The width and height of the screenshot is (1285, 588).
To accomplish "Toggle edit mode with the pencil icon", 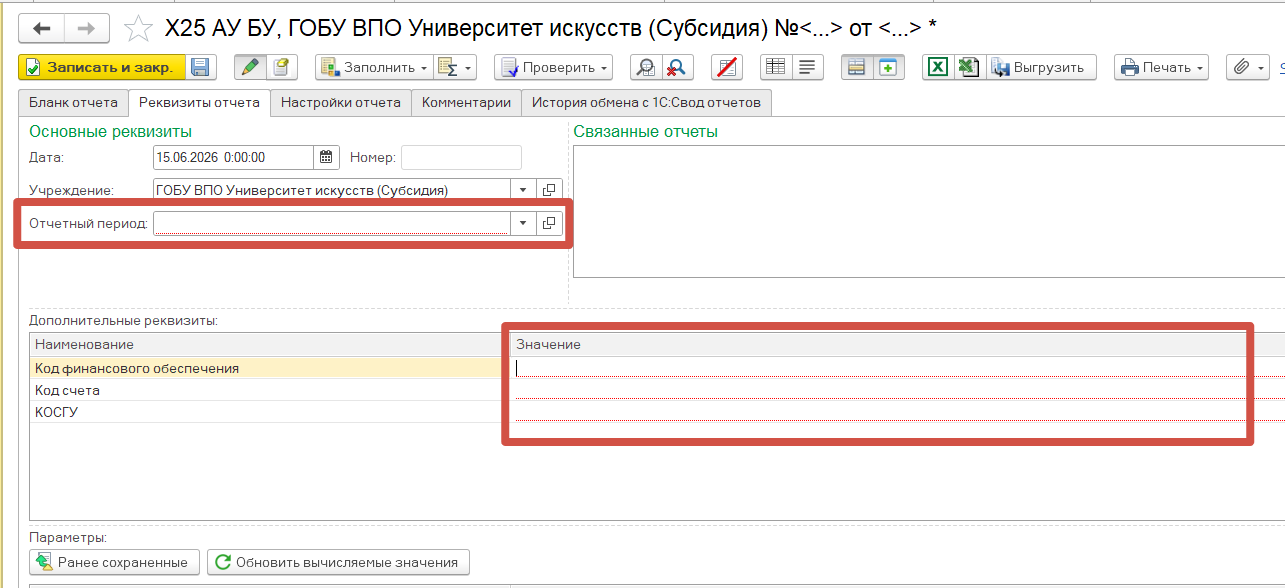I will point(250,67).
